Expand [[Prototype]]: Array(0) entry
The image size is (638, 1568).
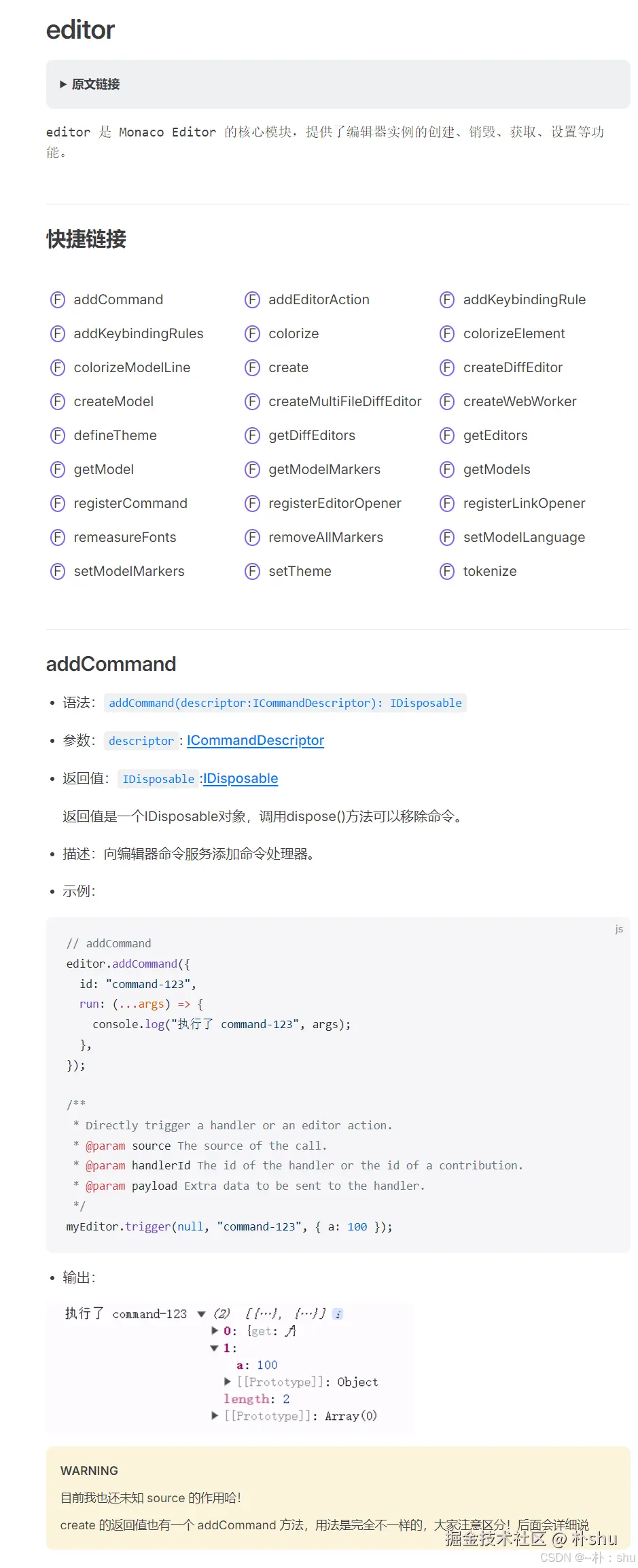(x=215, y=1416)
